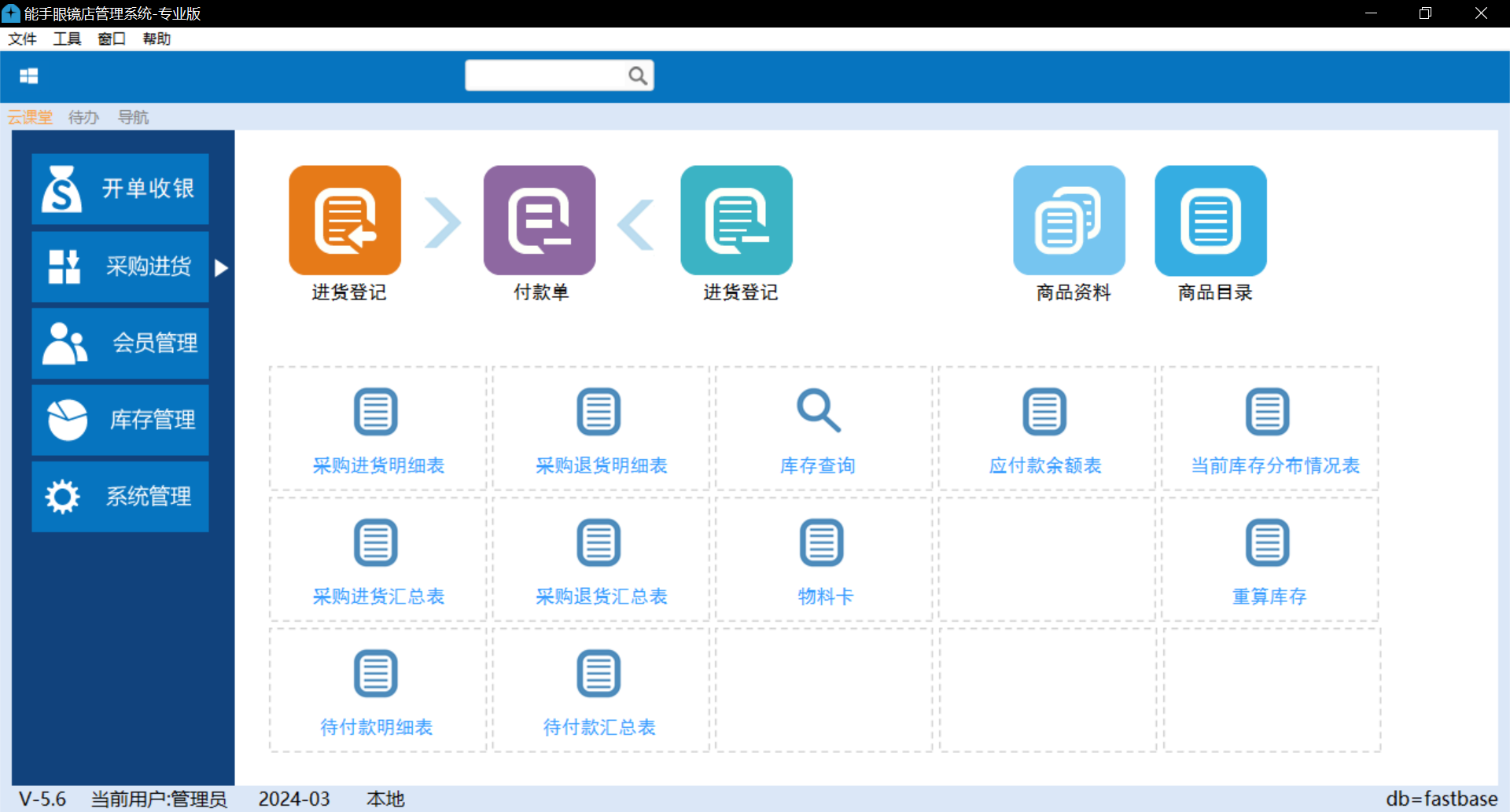Viewport: 1510px width, 812px height.
Task: Select 系统管理 in the sidebar
Action: coord(120,497)
